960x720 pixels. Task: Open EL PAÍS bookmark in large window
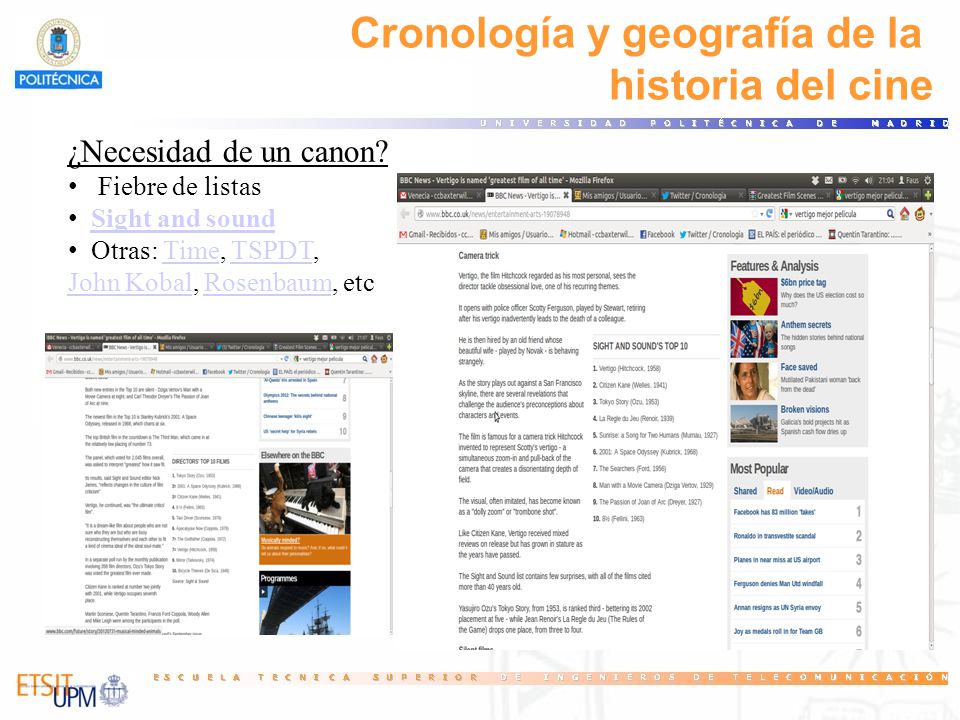point(786,234)
